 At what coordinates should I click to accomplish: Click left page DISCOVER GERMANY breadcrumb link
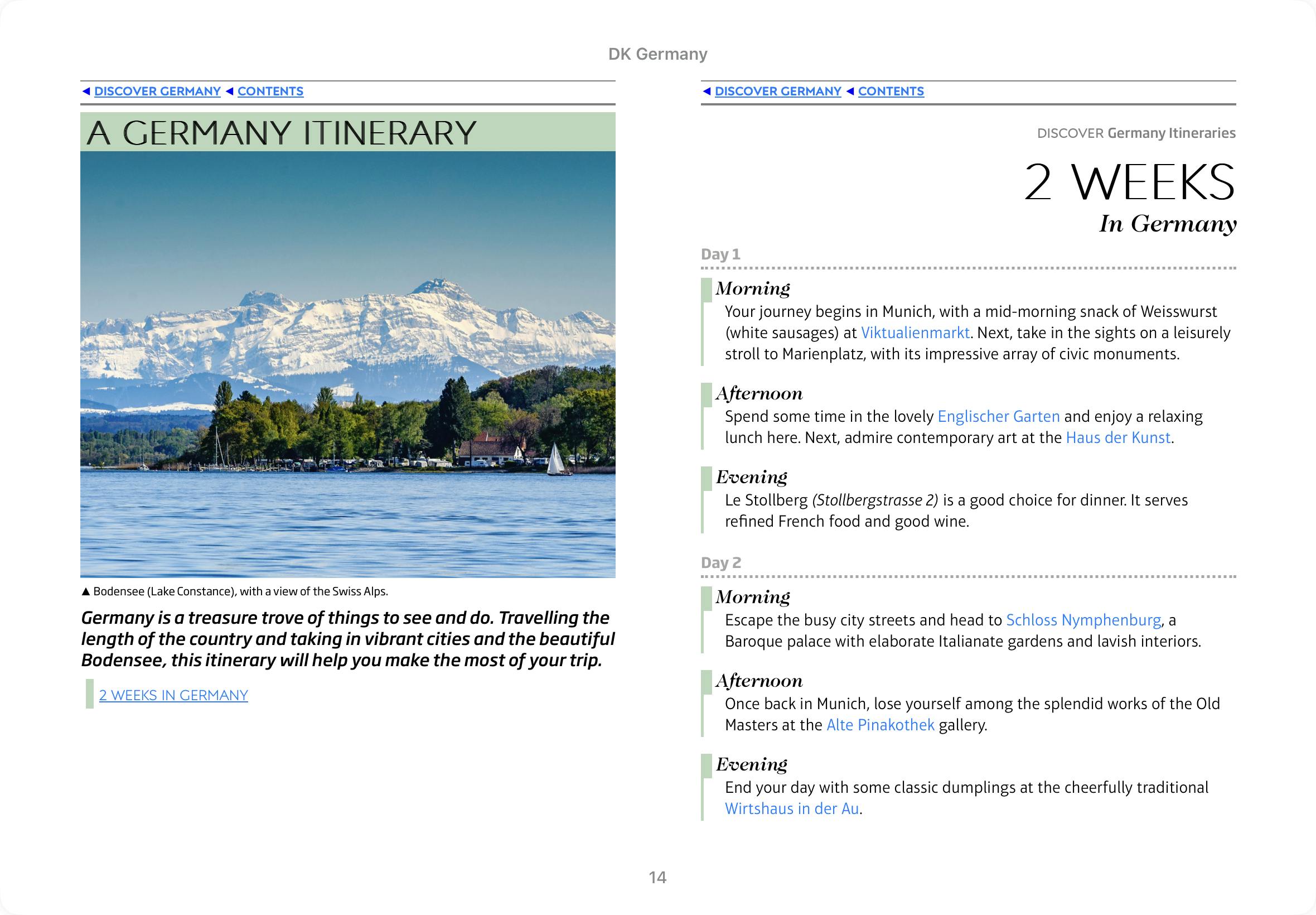click(x=157, y=91)
